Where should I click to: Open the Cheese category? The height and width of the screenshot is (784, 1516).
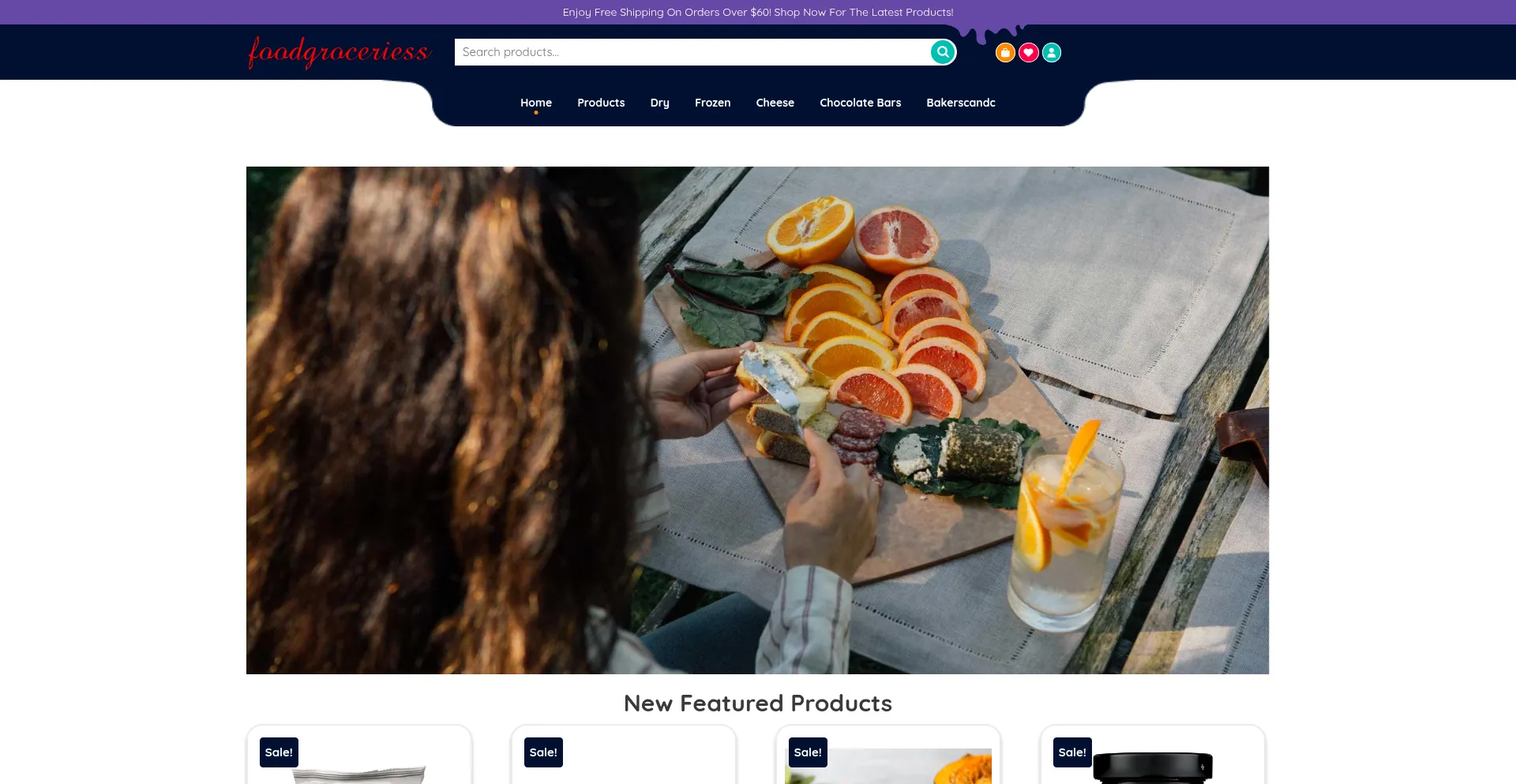(775, 103)
